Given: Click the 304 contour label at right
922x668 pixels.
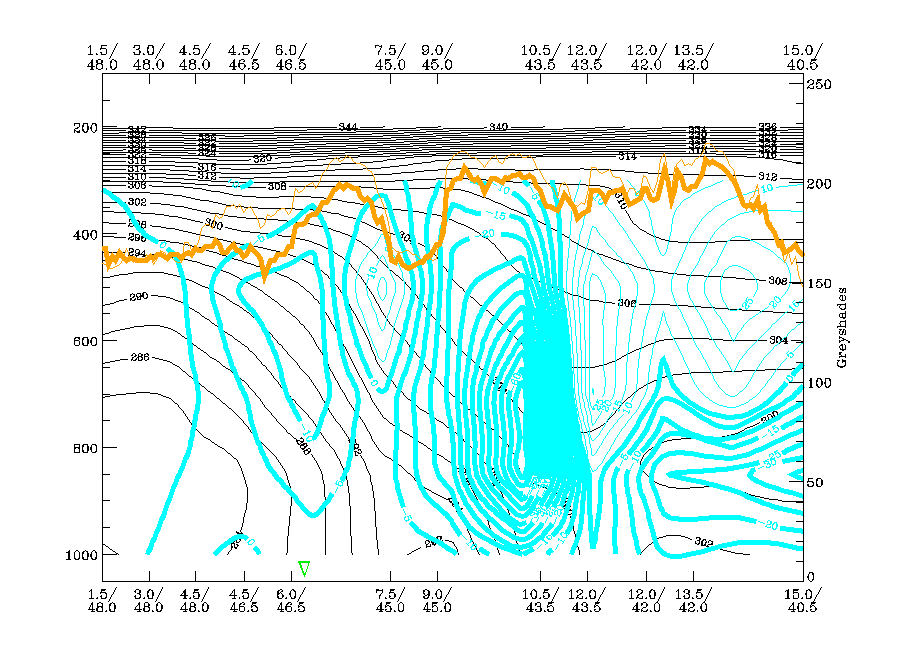Looking at the screenshot, I should pyautogui.click(x=777, y=341).
